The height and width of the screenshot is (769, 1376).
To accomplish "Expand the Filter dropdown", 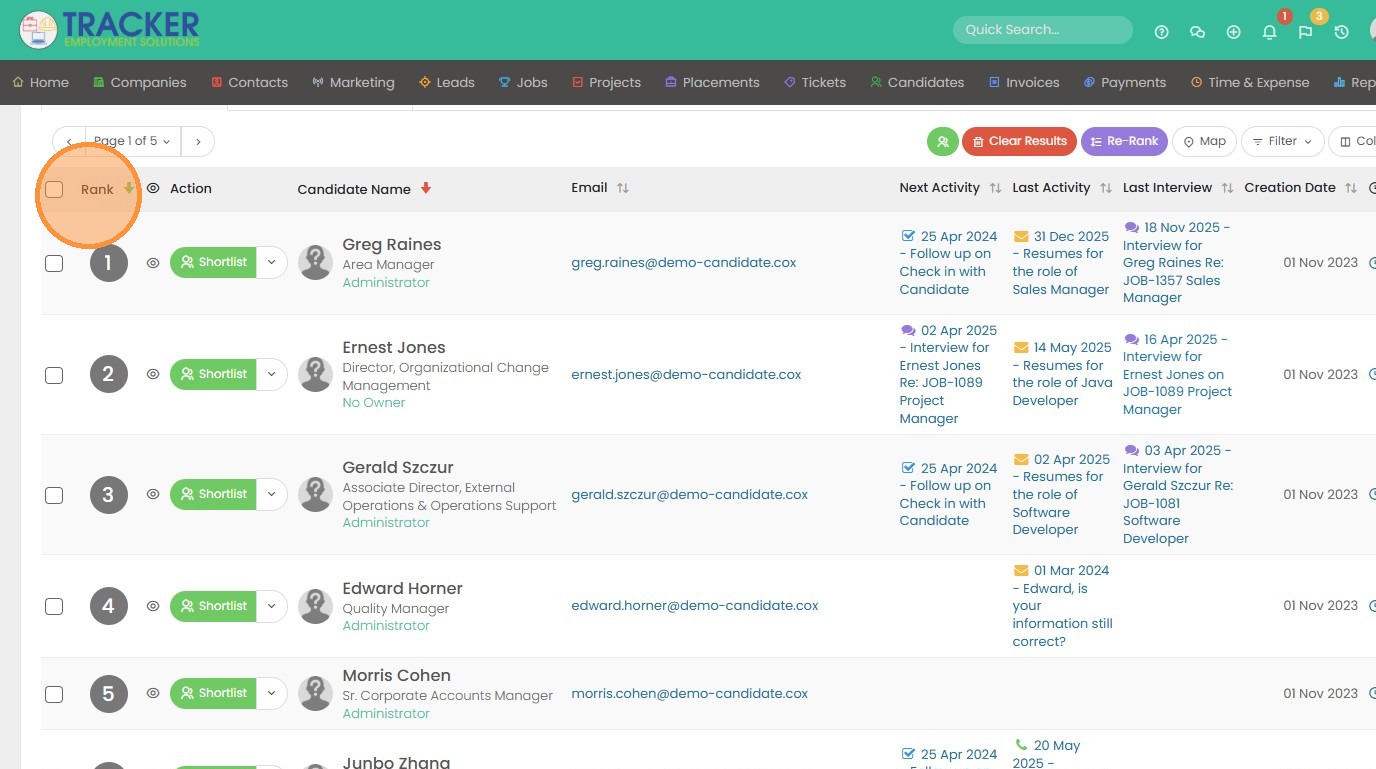I will click(1282, 142).
